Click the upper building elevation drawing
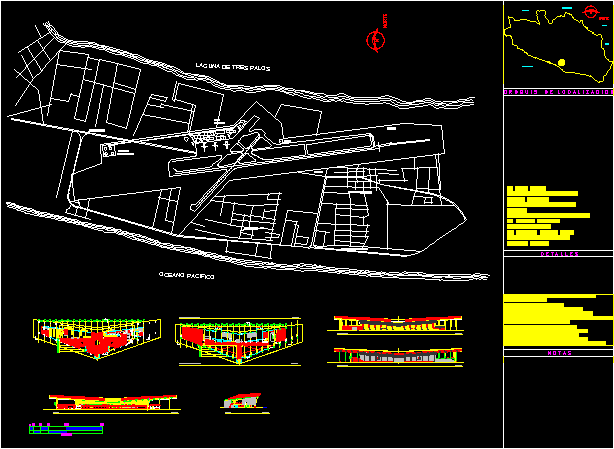This screenshot has width=614, height=449. click(x=397, y=323)
